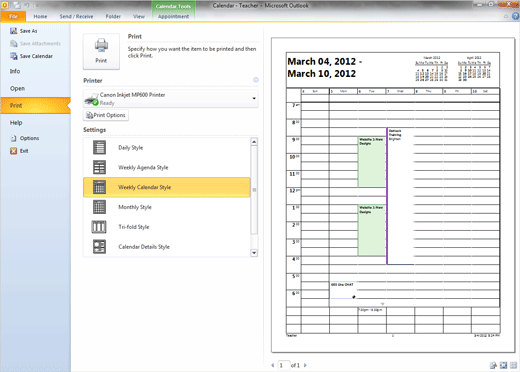
Task: Click the Daily Style icon
Action: point(99,148)
